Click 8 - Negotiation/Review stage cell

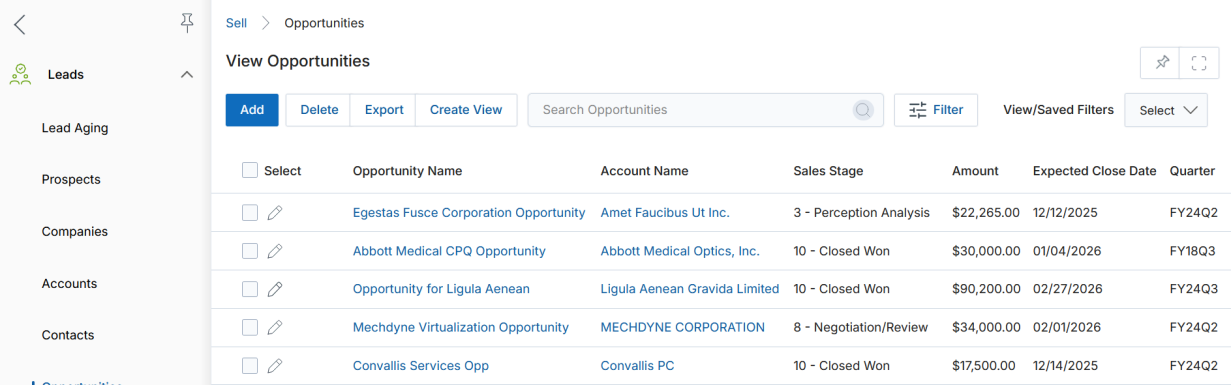(860, 327)
